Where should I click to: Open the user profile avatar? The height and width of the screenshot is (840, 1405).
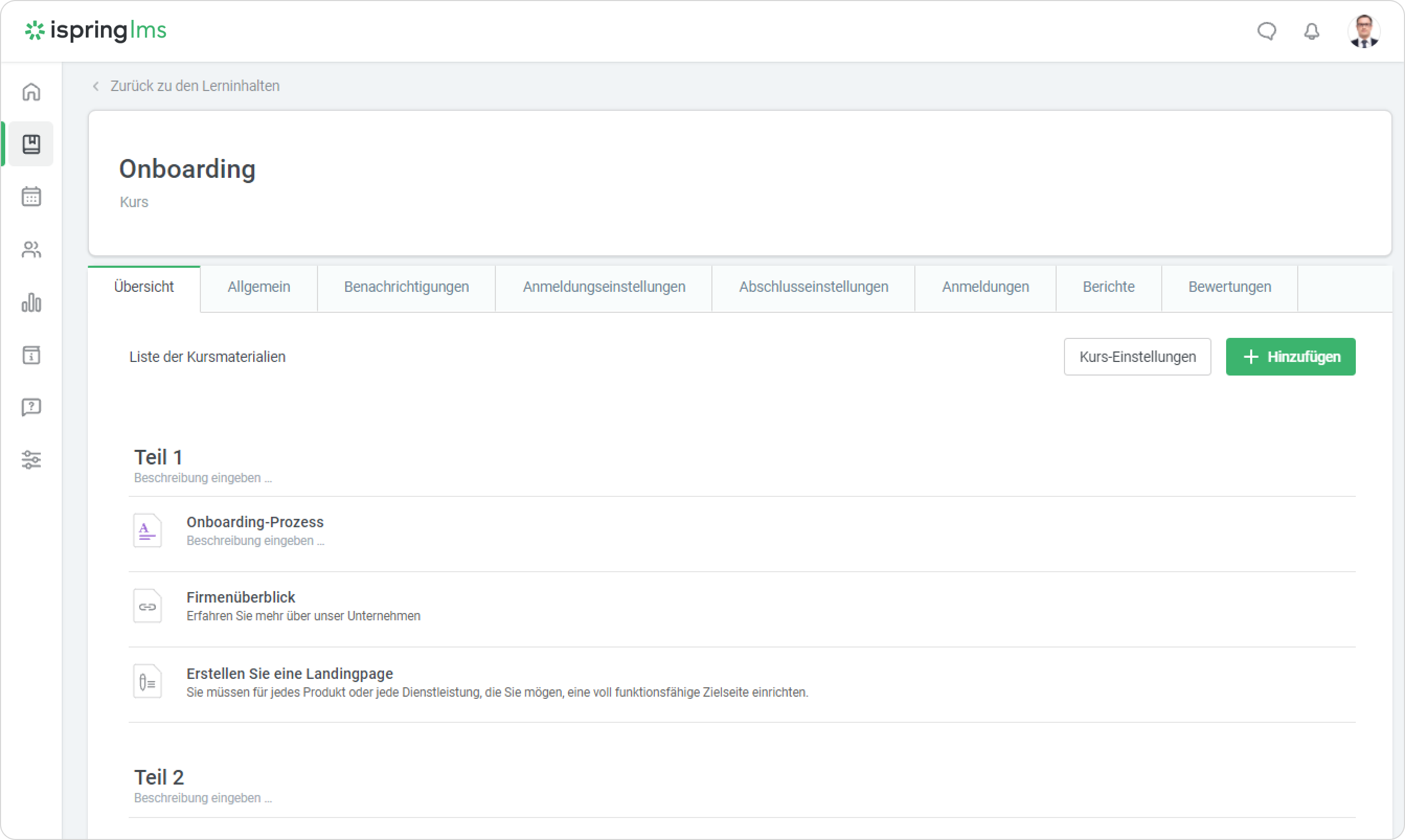pyautogui.click(x=1364, y=31)
